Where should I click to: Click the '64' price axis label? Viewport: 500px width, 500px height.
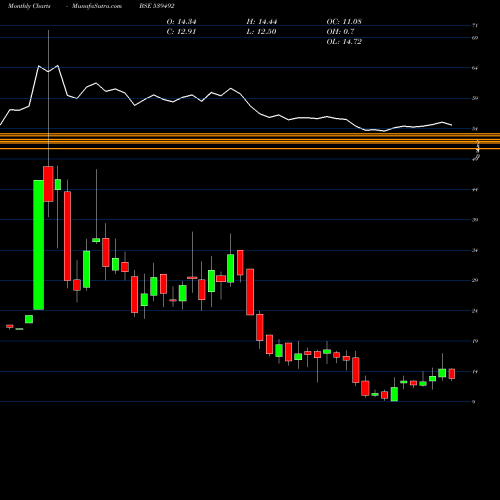(x=475, y=68)
